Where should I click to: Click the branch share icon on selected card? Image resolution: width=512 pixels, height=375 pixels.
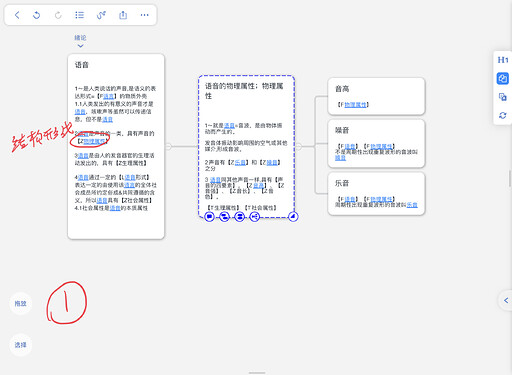[255, 217]
